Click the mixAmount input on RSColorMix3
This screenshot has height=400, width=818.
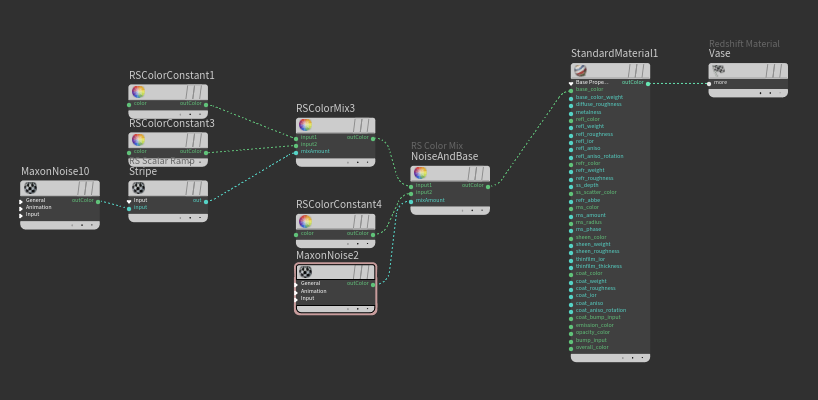tap(297, 151)
